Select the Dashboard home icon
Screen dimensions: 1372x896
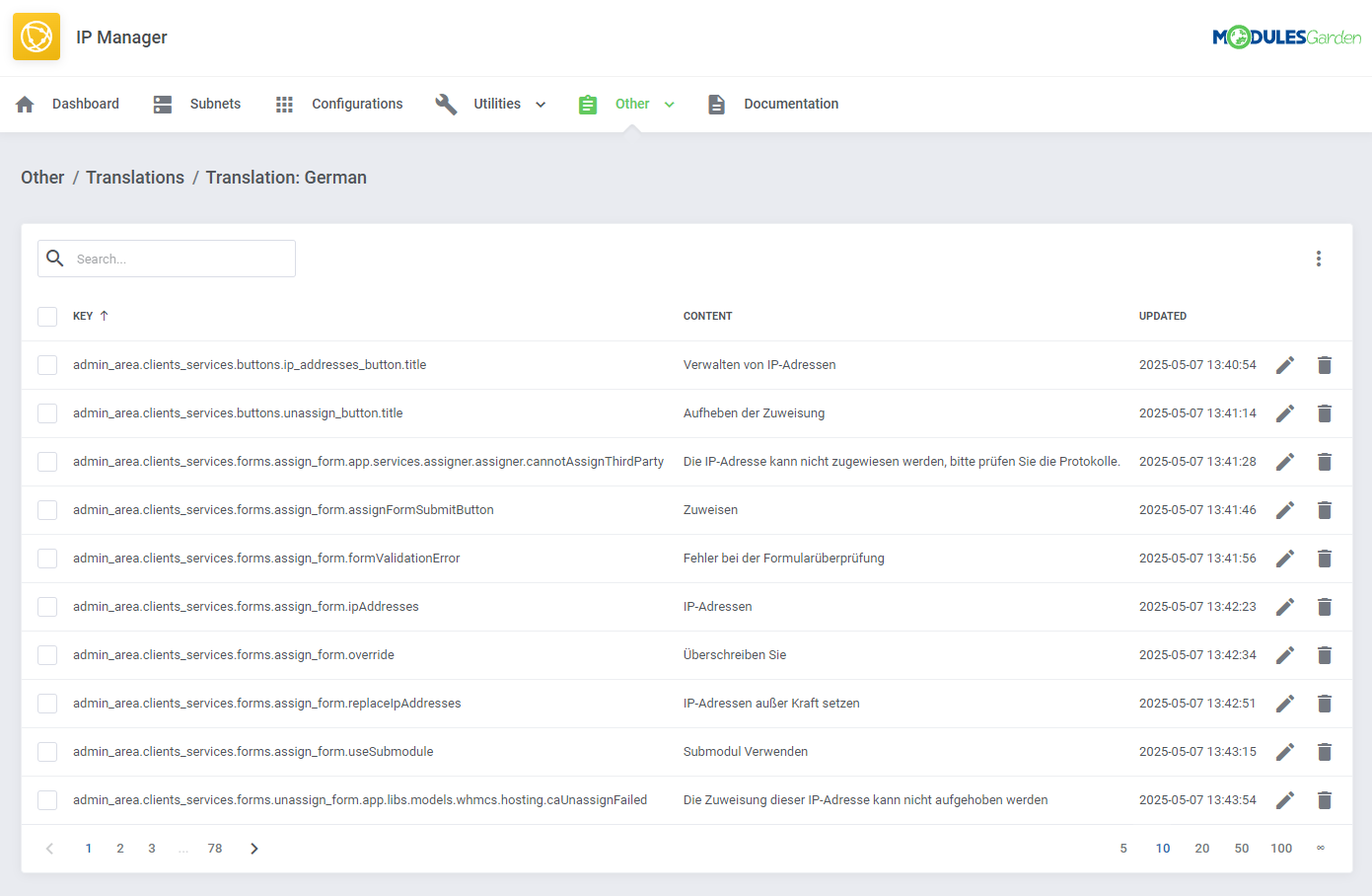(24, 103)
